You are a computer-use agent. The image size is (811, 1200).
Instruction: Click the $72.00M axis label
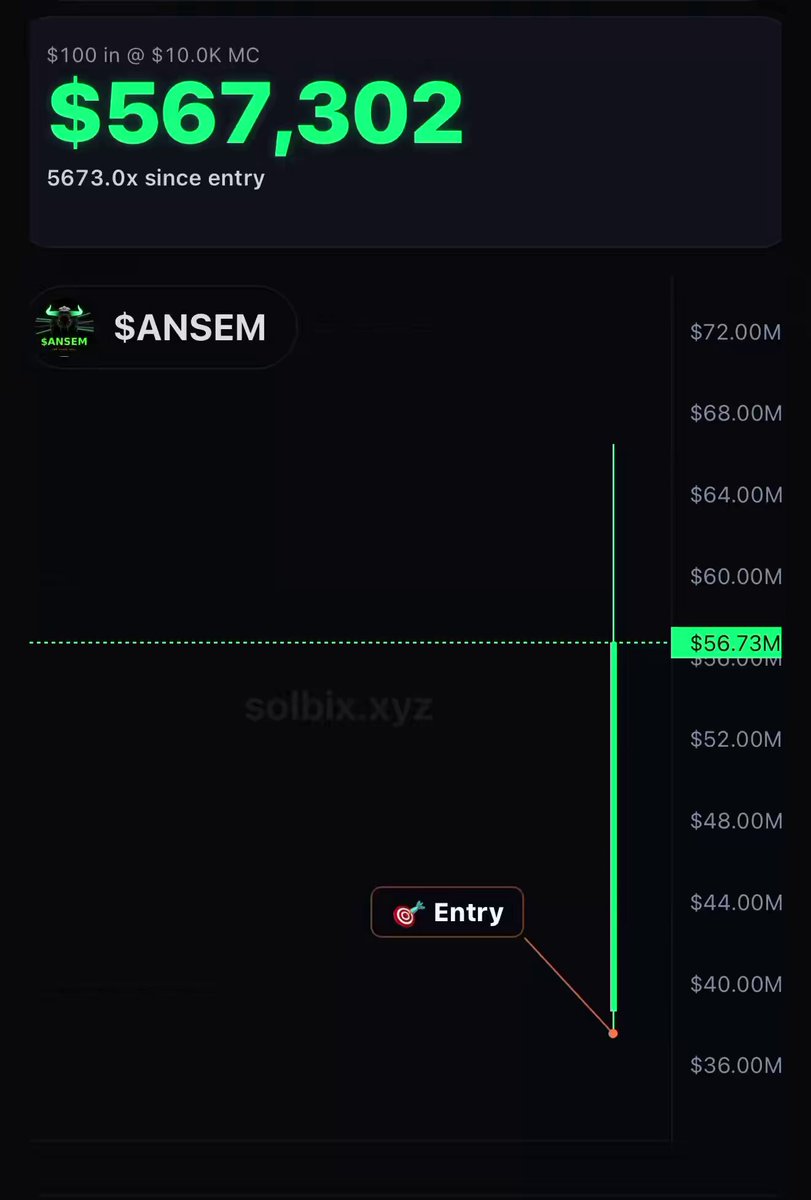[x=735, y=332]
